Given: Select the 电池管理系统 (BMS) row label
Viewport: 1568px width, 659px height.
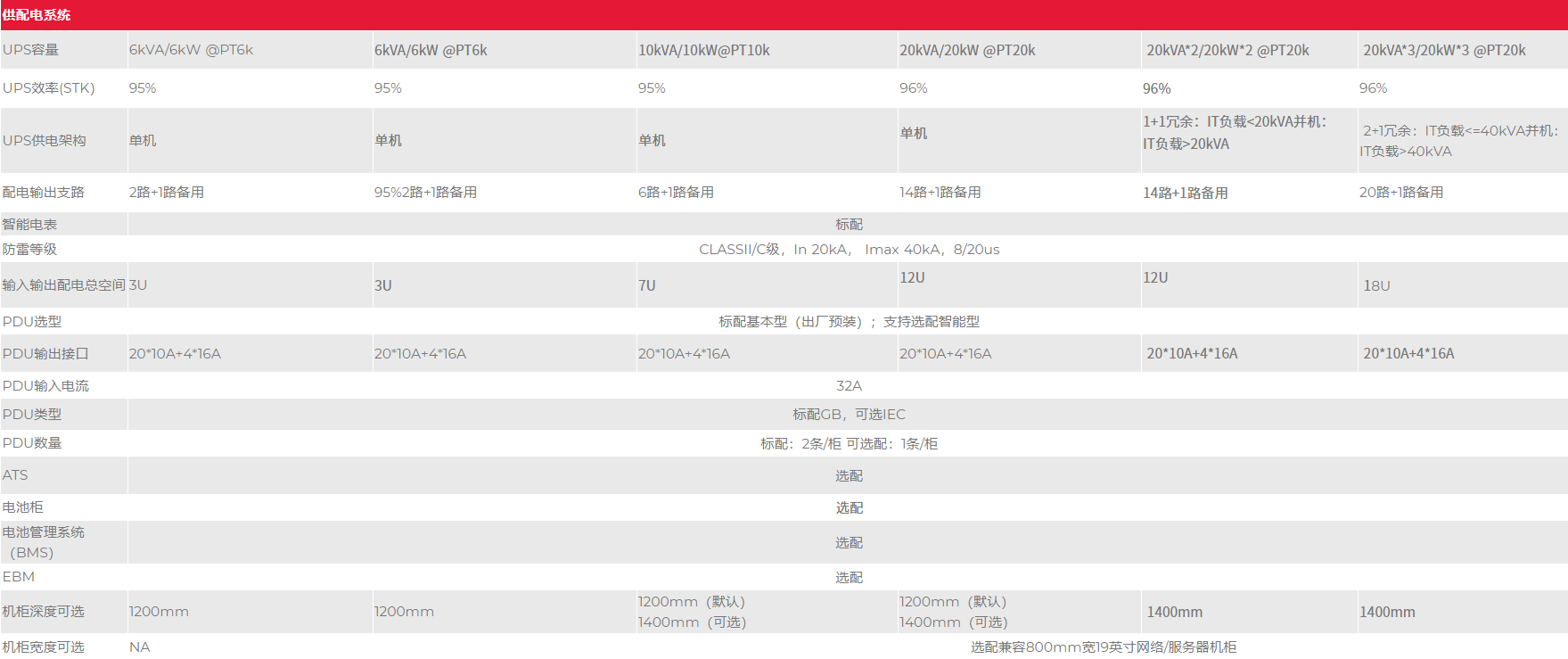Looking at the screenshot, I should click(x=43, y=542).
